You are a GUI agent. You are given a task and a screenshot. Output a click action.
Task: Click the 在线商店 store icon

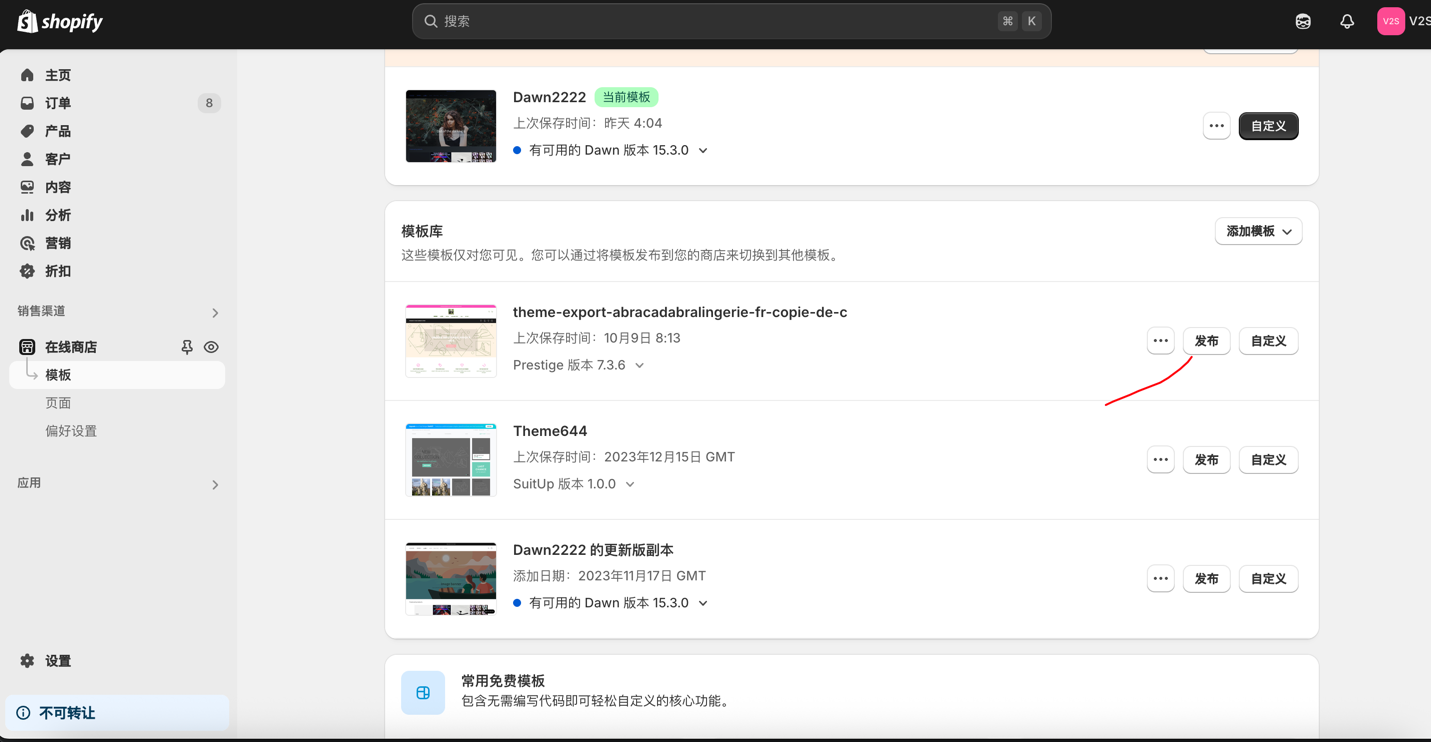point(27,347)
